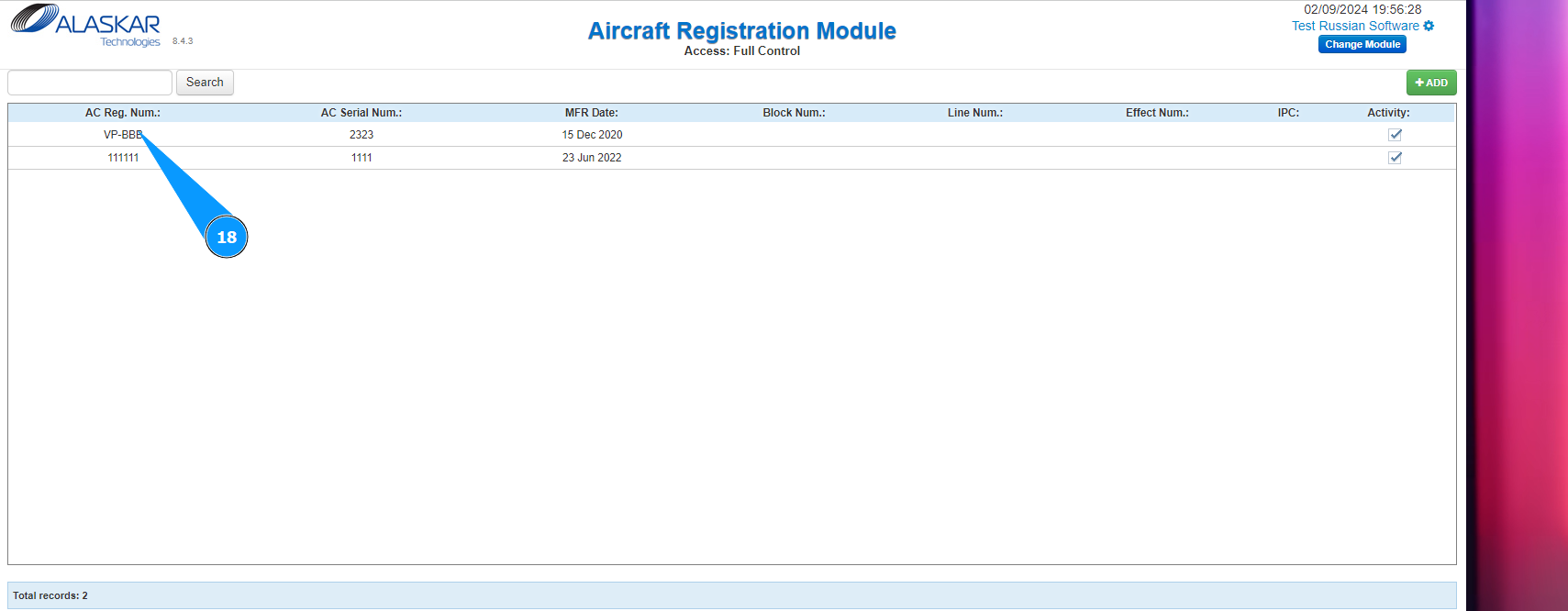Toggle Activity checkbox for aircraft 111111
Image resolution: width=1568 pixels, height=611 pixels.
[x=1396, y=158]
